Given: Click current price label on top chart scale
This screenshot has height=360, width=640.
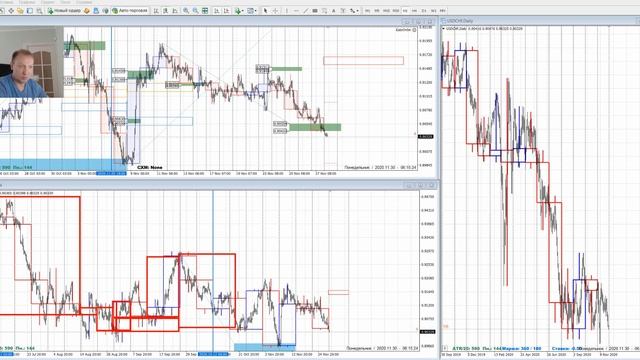Looking at the screenshot, I should tap(426, 136).
